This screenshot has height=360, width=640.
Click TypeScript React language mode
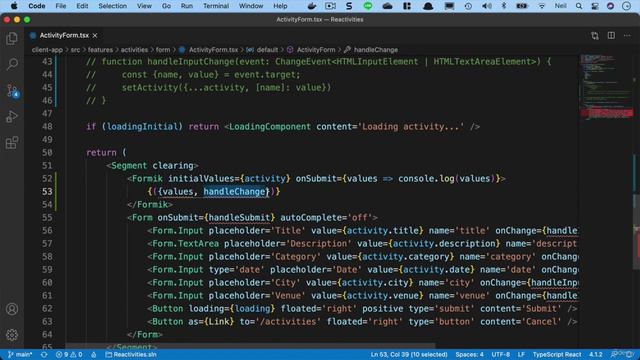click(x=557, y=355)
